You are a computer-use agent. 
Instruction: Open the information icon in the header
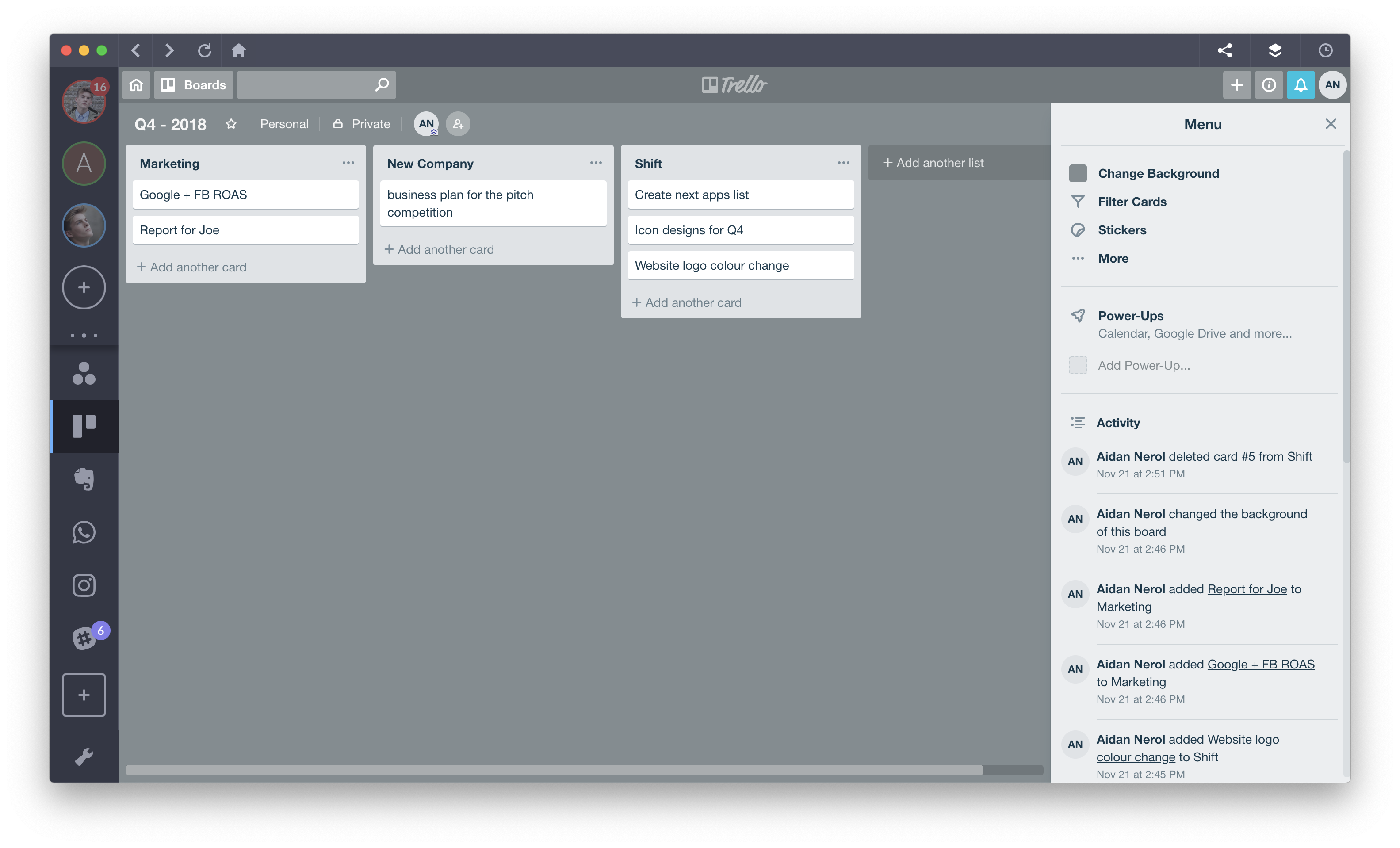[x=1269, y=84]
